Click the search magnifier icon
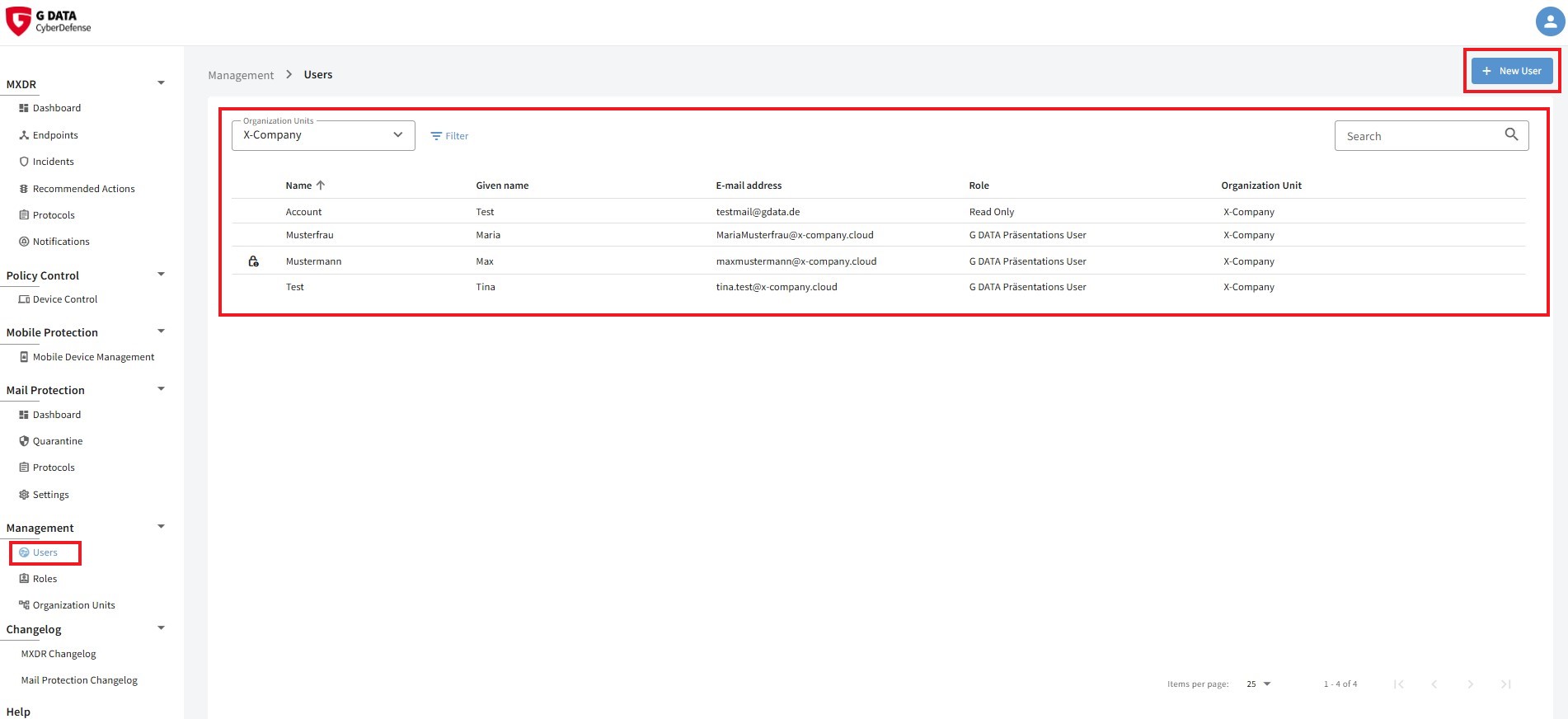 click(1510, 135)
